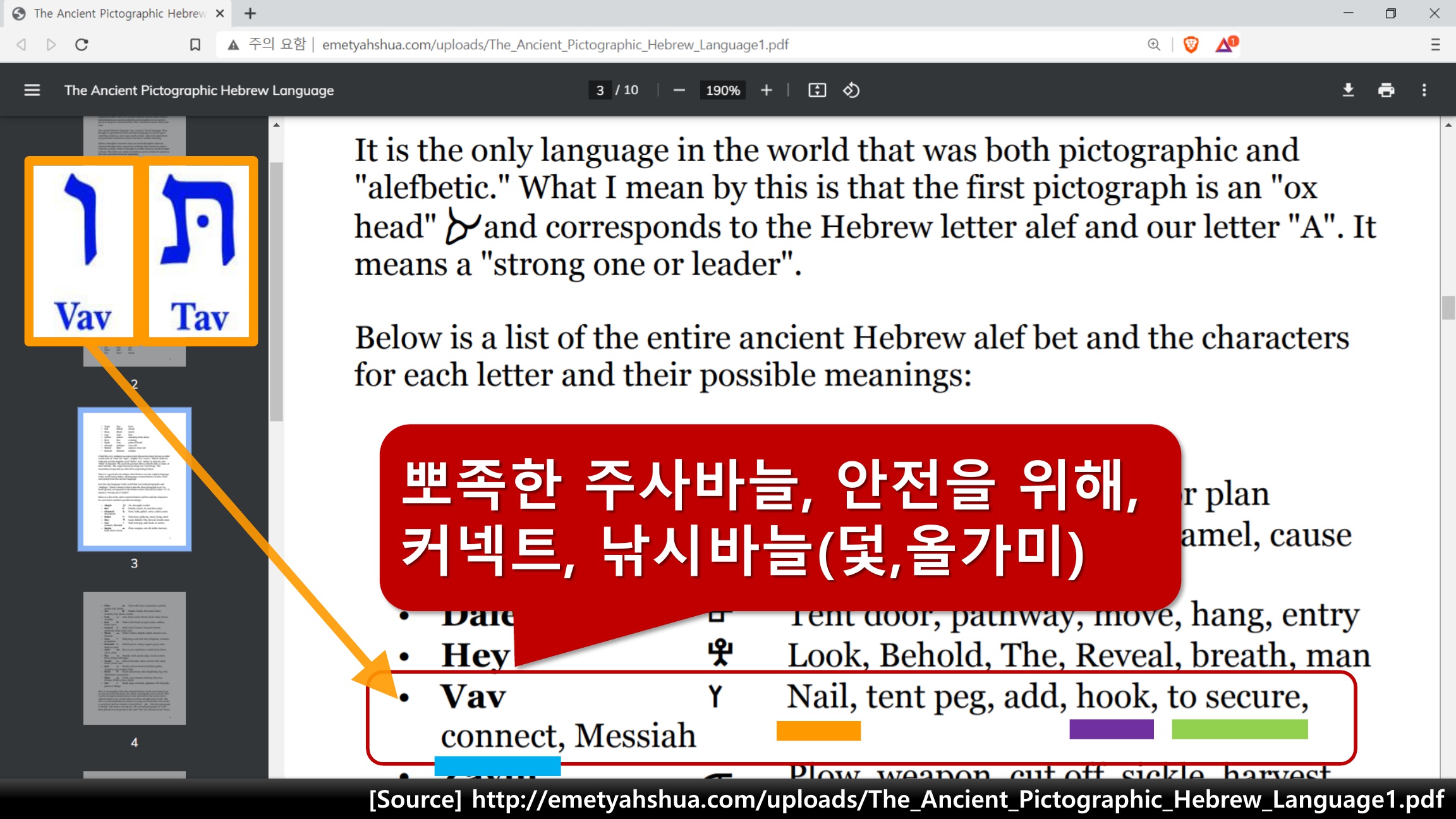The height and width of the screenshot is (819, 1456).
Task: Select the 190% zoom level field
Action: (x=722, y=90)
